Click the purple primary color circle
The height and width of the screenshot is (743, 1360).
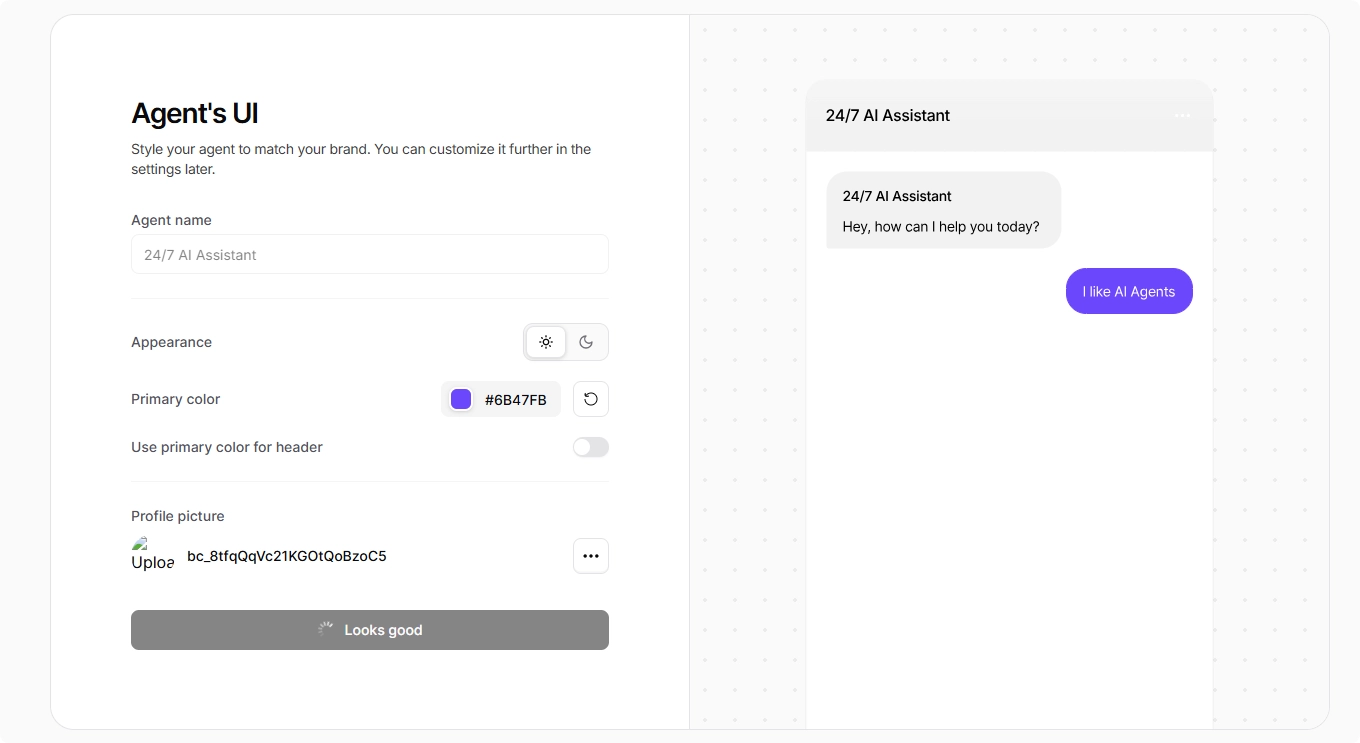(x=461, y=398)
